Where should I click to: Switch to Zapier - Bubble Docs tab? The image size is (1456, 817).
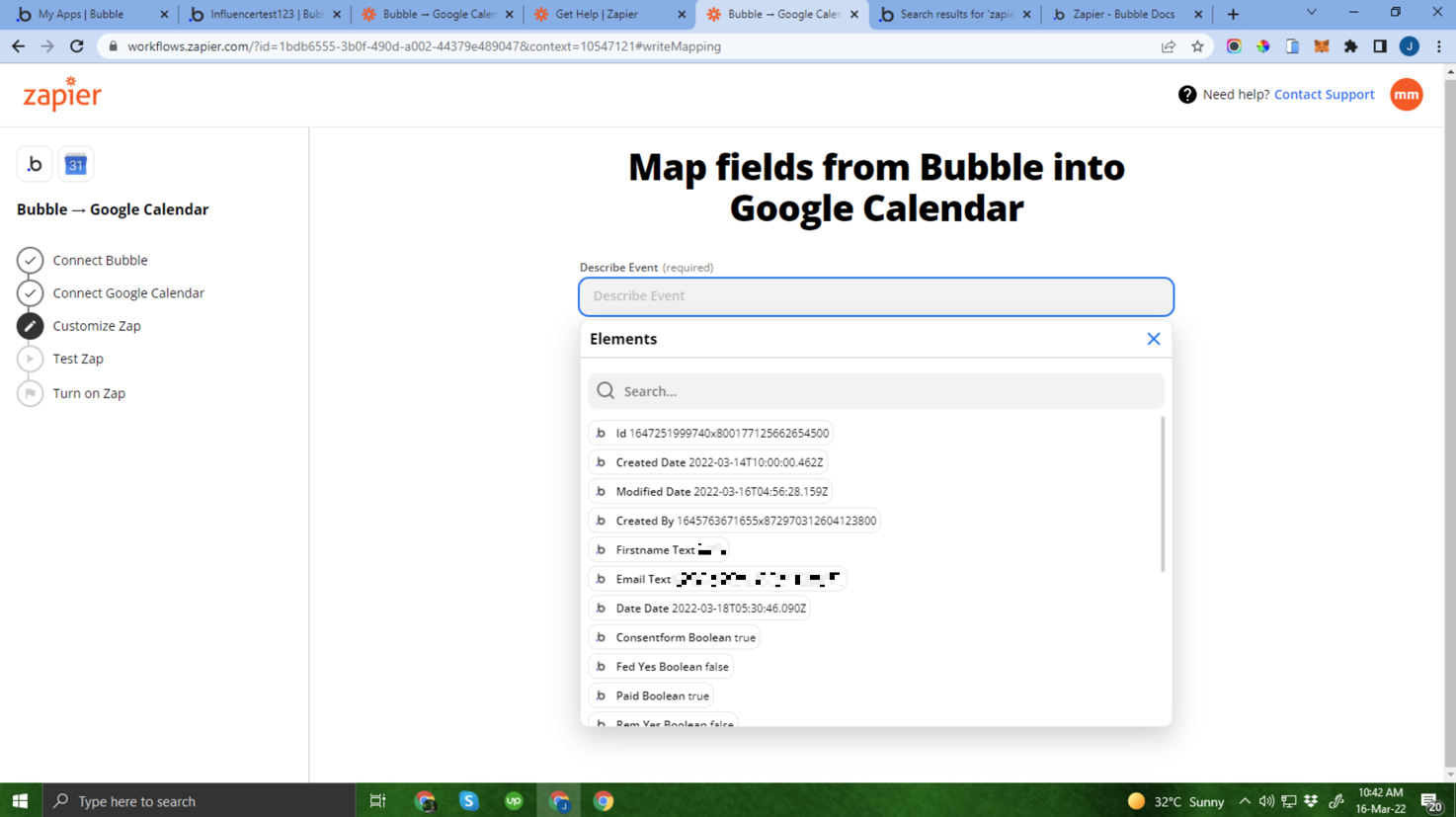(1123, 15)
